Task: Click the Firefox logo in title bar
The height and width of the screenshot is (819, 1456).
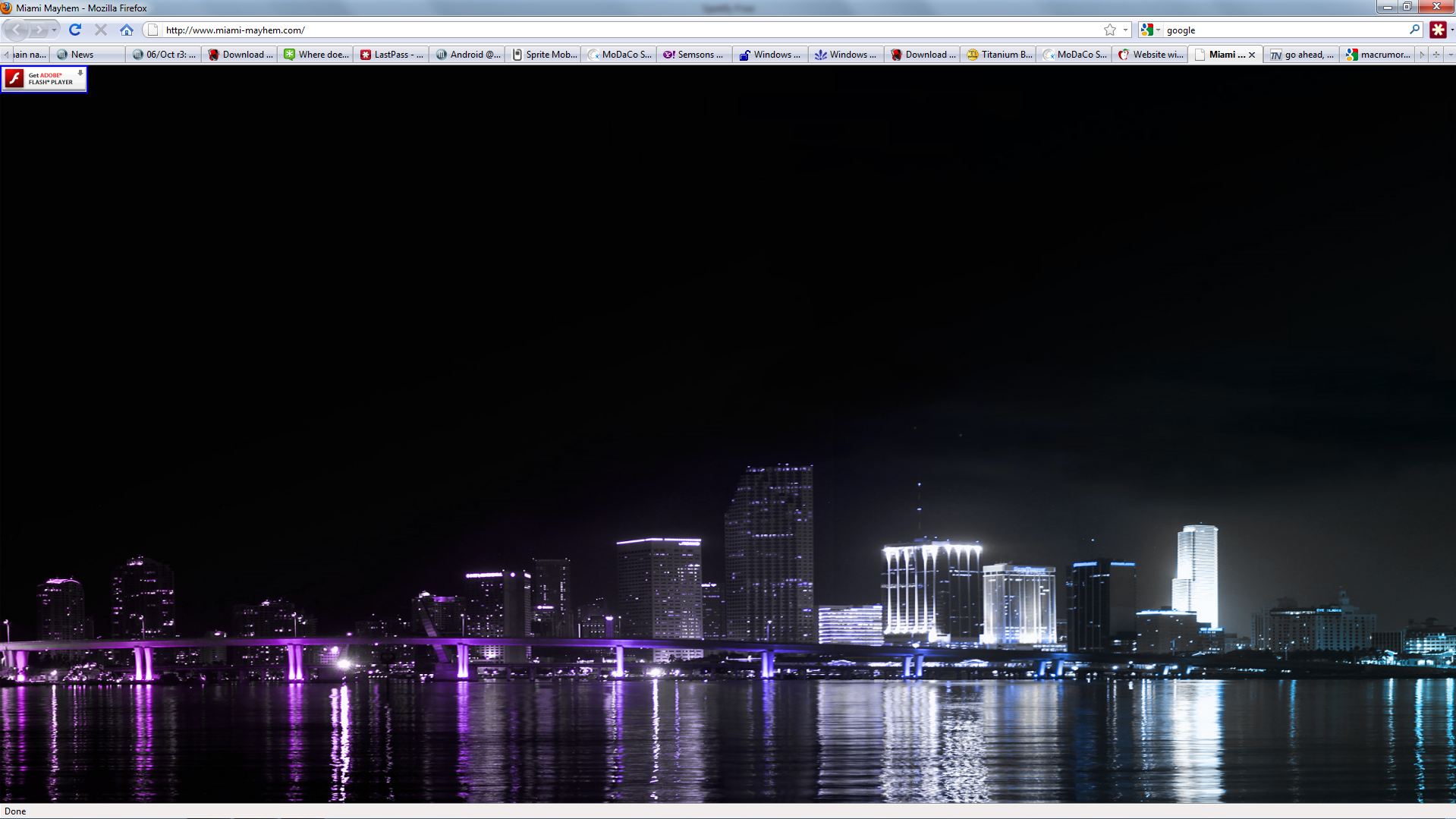Action: click(6, 8)
